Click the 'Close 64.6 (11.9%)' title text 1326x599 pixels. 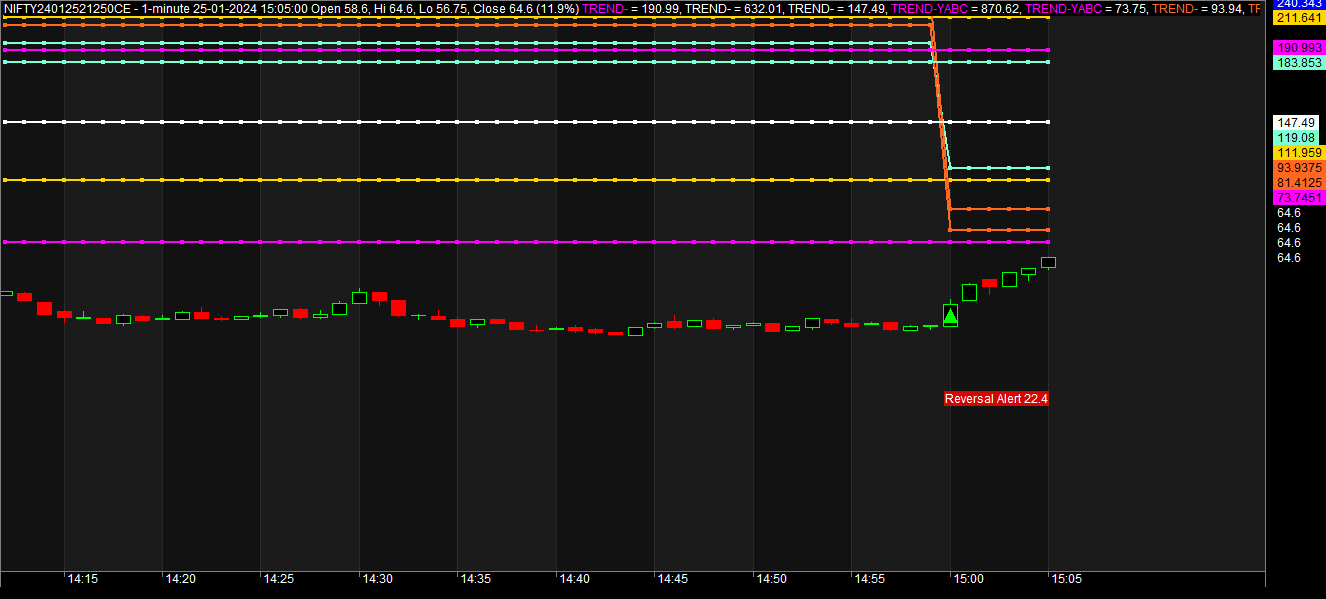[525, 8]
